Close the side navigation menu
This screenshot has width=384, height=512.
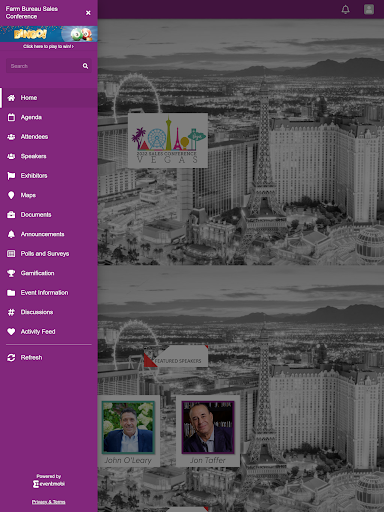88,13
